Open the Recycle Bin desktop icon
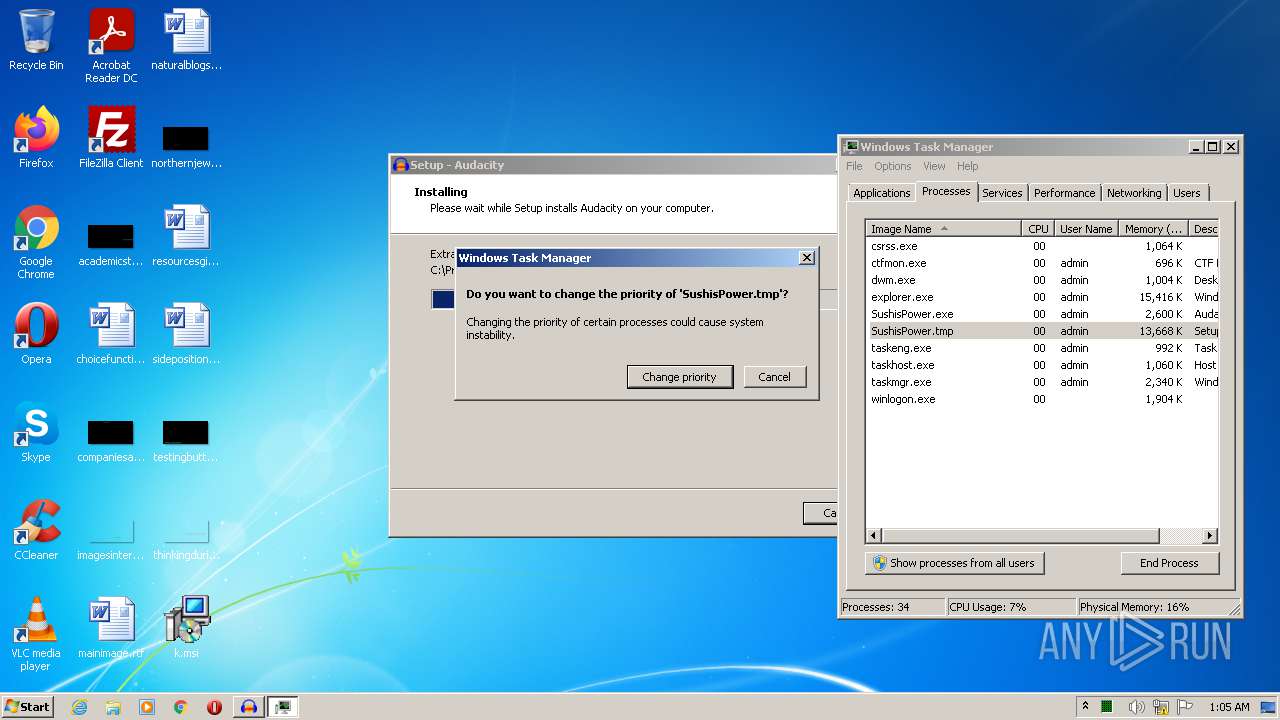This screenshot has height=720, width=1280. 36,40
